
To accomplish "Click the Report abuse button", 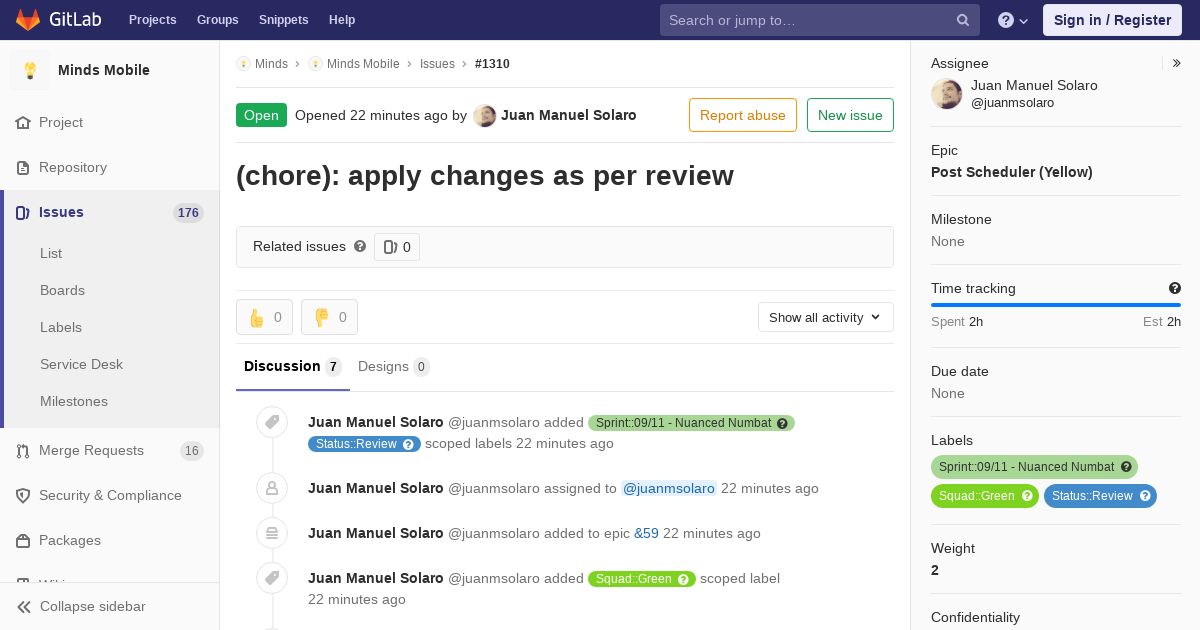I will 743,115.
